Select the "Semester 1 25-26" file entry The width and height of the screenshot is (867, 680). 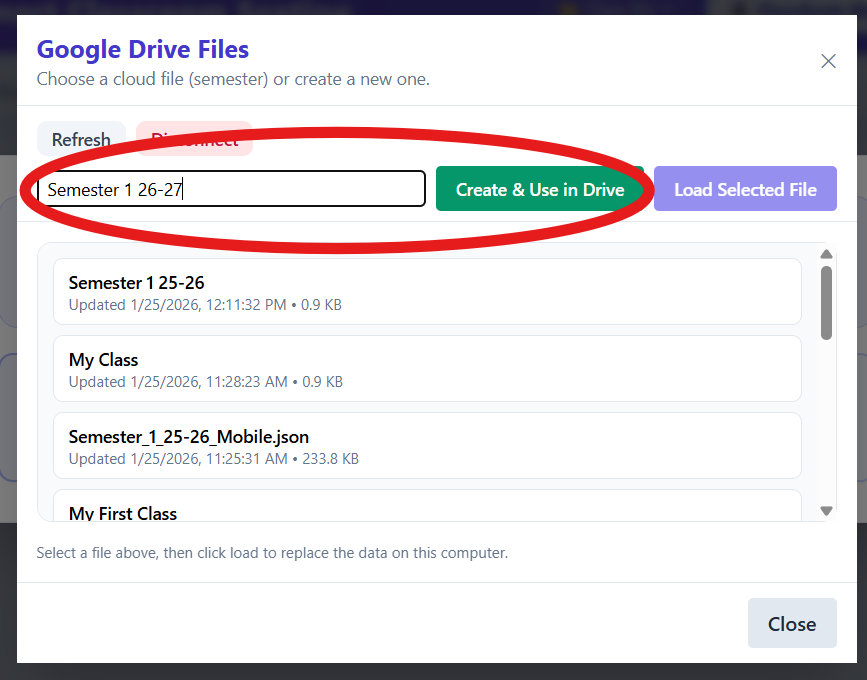(427, 292)
